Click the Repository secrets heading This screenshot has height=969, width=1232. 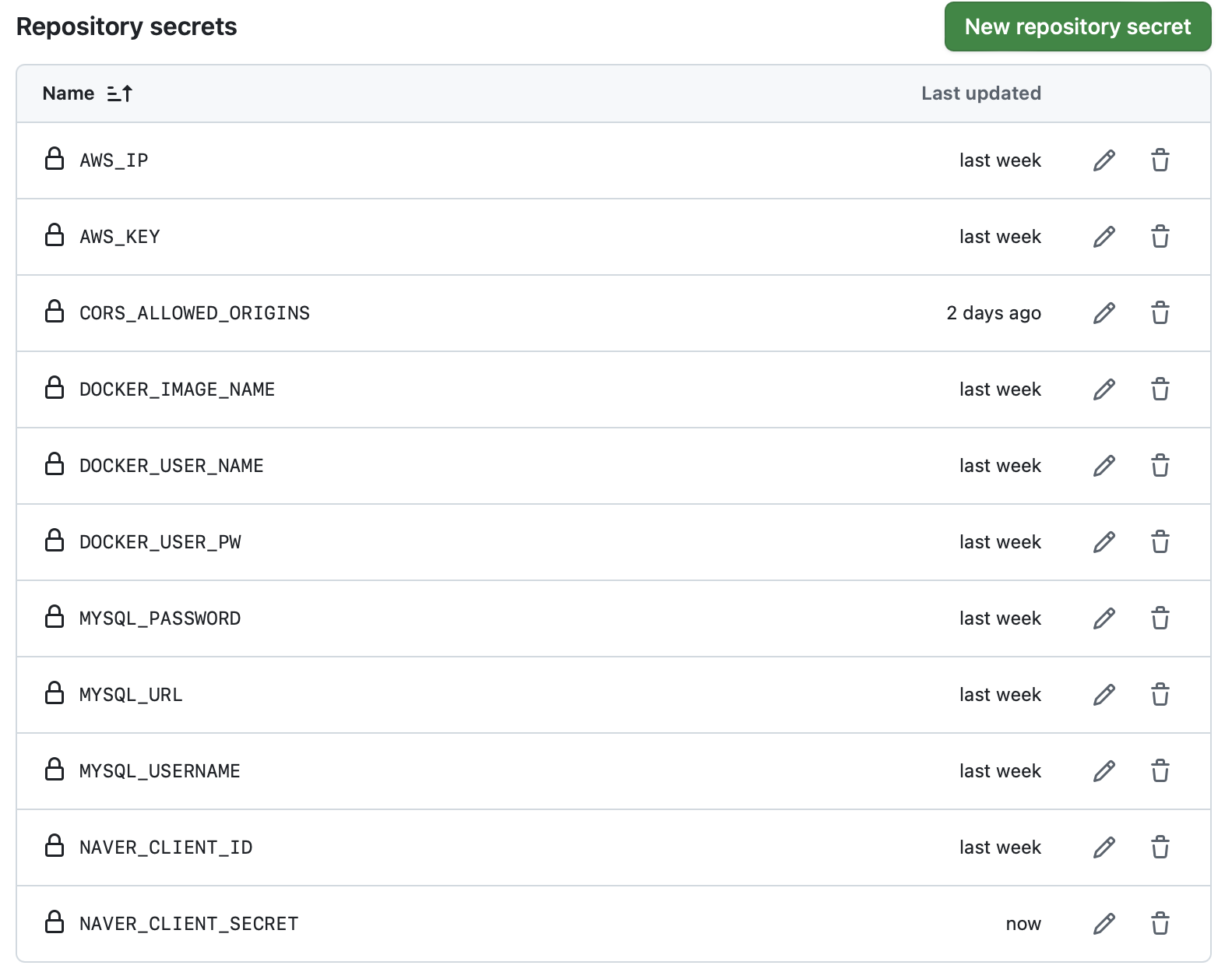127,26
